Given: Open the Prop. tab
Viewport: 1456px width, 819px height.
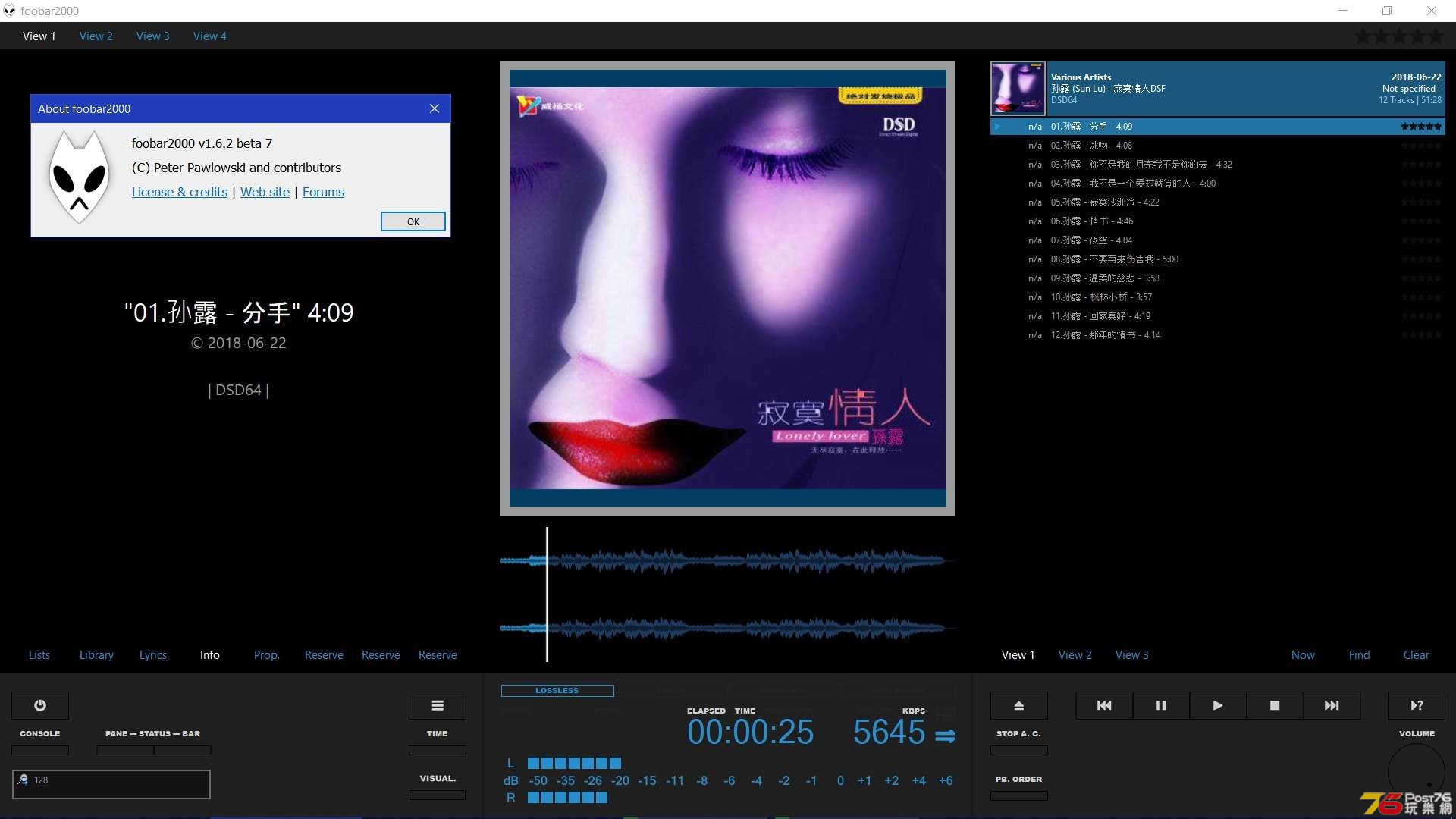Looking at the screenshot, I should [267, 654].
